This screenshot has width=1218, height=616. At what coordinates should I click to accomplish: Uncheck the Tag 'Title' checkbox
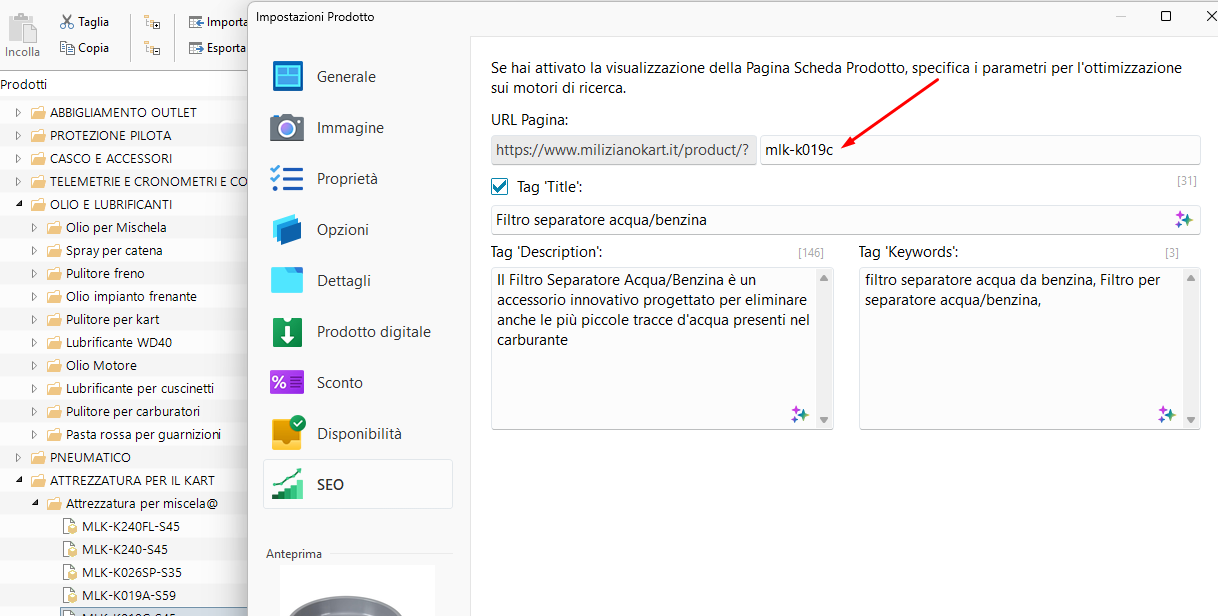pyautogui.click(x=500, y=187)
